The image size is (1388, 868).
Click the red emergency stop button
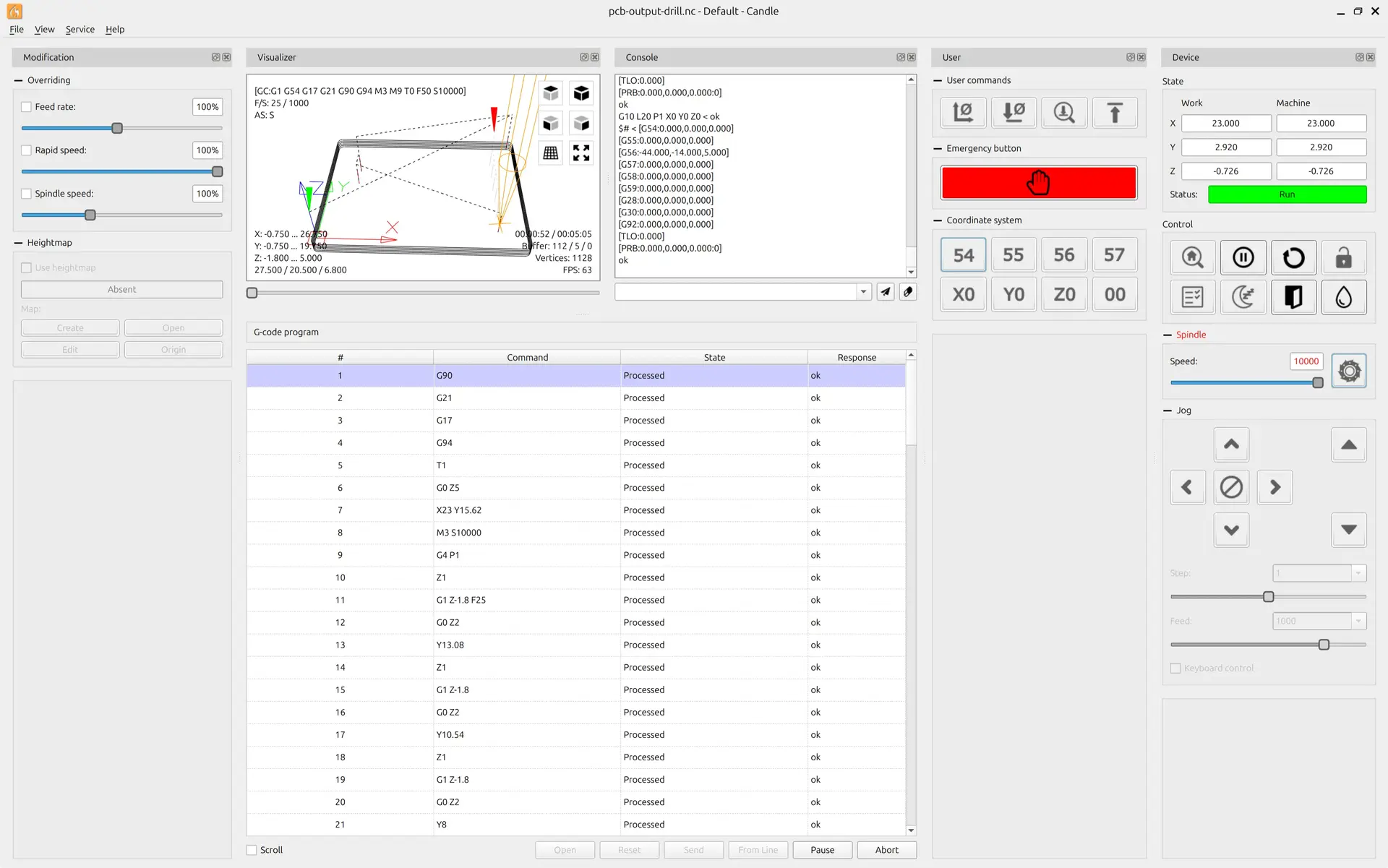point(1038,183)
